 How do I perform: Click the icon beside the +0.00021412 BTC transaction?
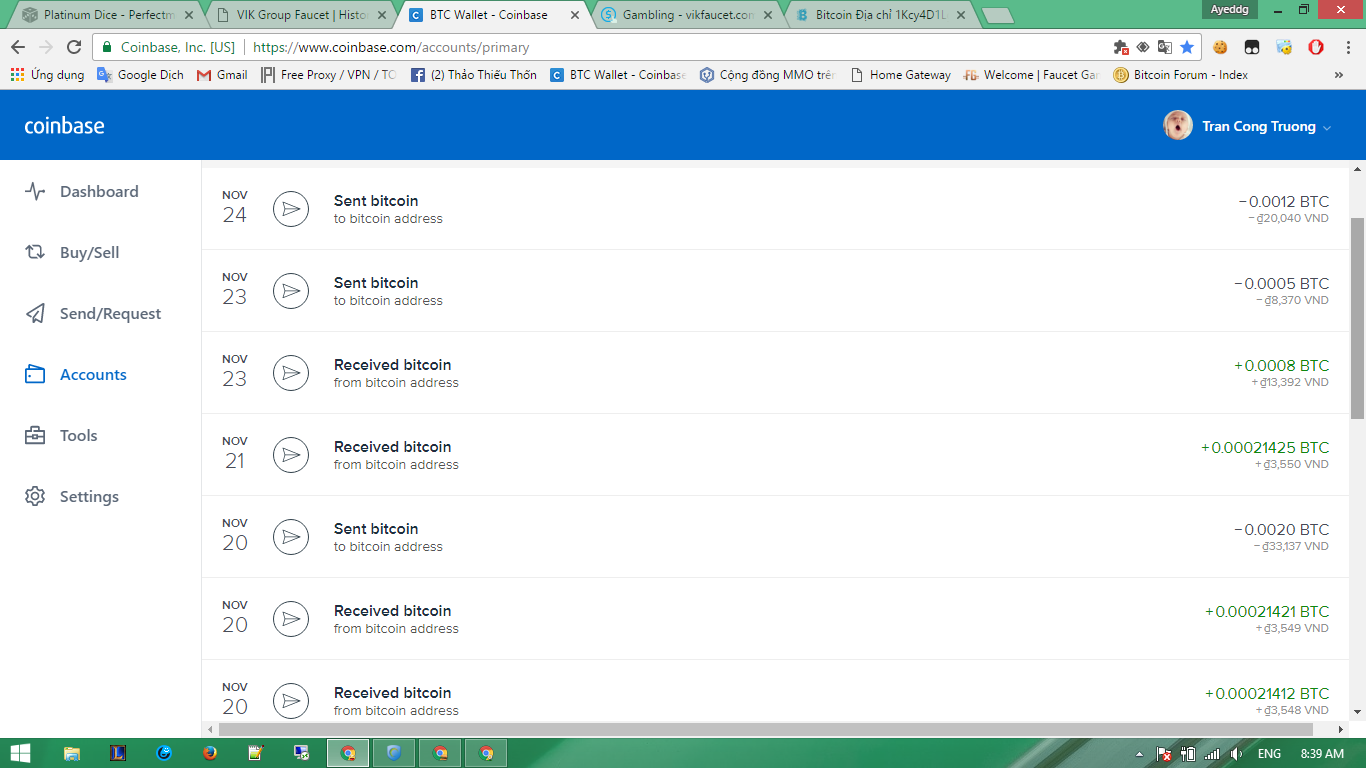tap(291, 701)
